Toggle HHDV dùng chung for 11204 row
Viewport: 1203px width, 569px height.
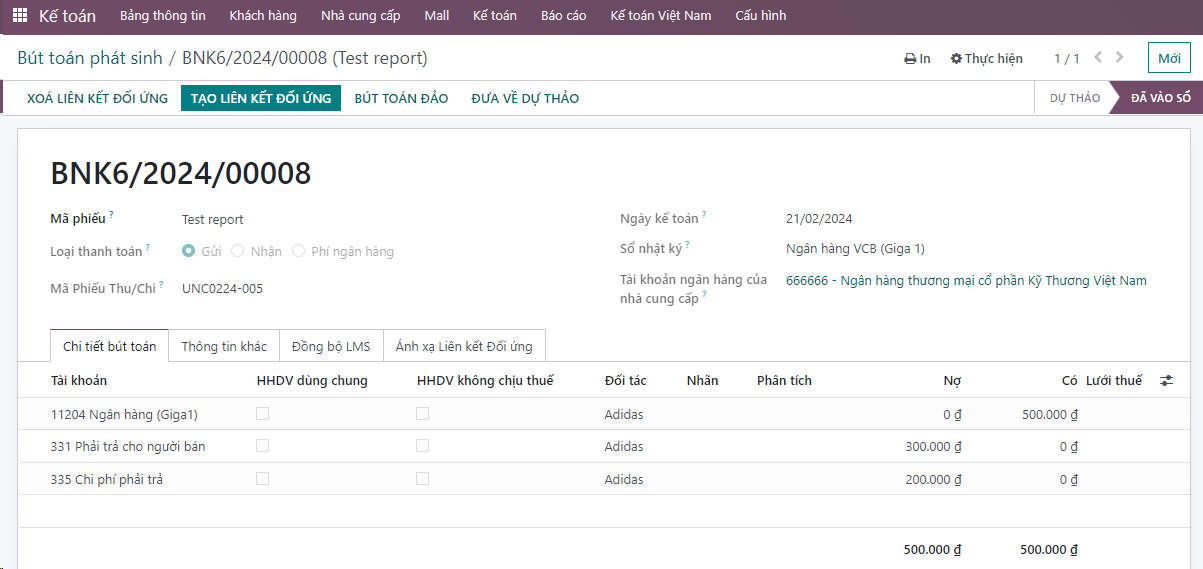tap(263, 413)
